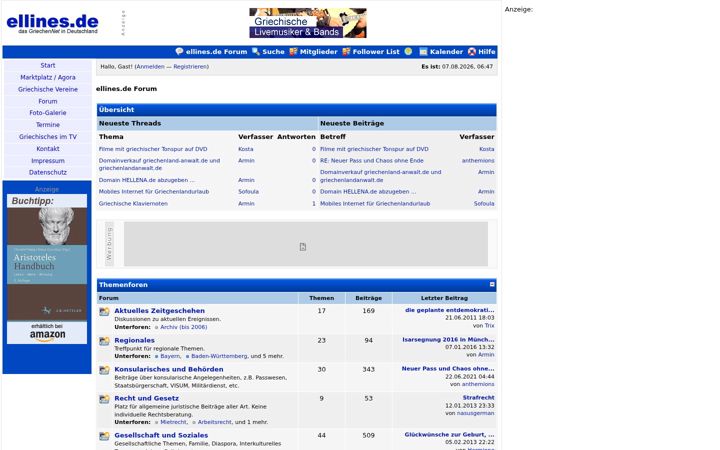Screen dimensions: 720x450
Task: Click the folder icon of Regionales forum
Action: coord(104,341)
